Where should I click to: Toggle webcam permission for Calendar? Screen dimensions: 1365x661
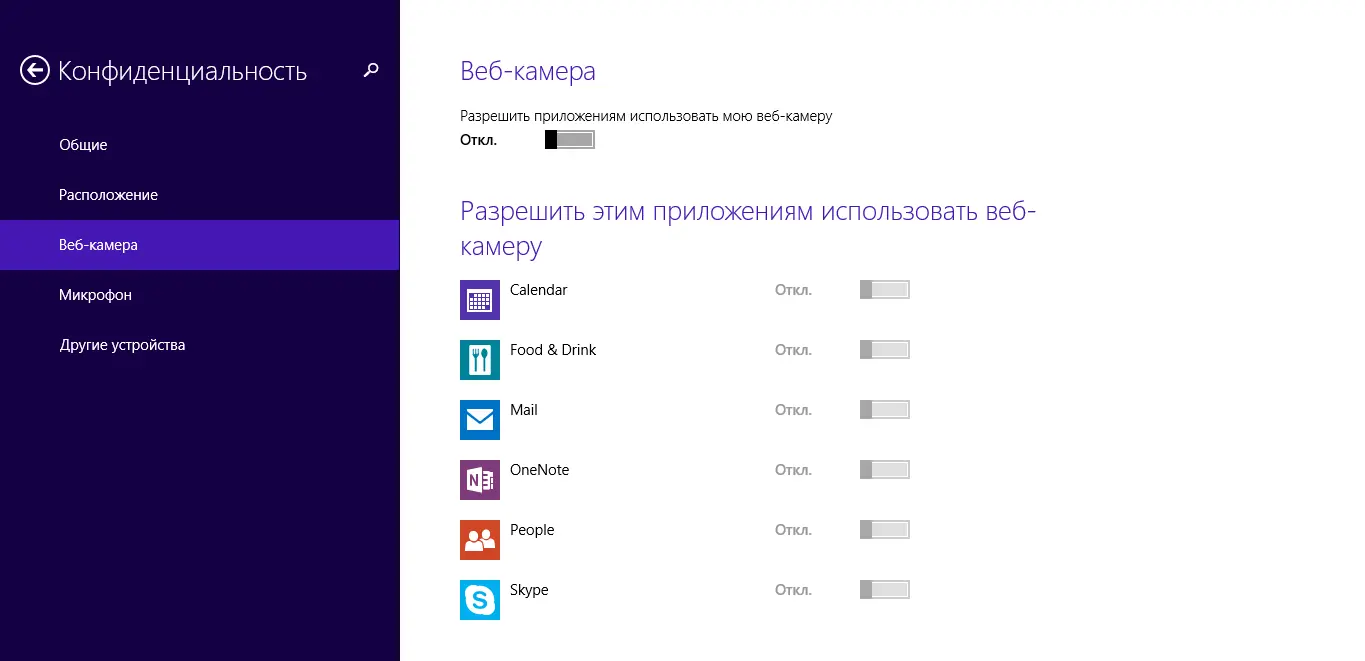click(884, 290)
